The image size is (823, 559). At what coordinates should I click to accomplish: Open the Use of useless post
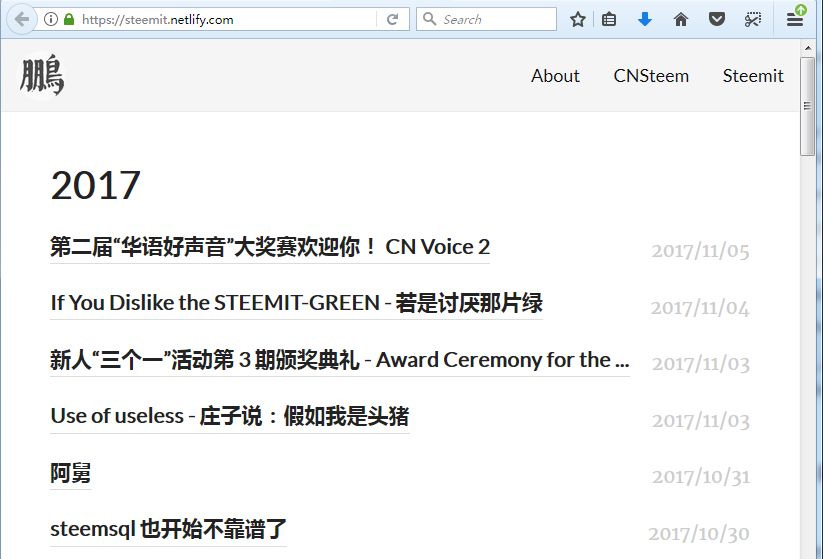click(229, 416)
